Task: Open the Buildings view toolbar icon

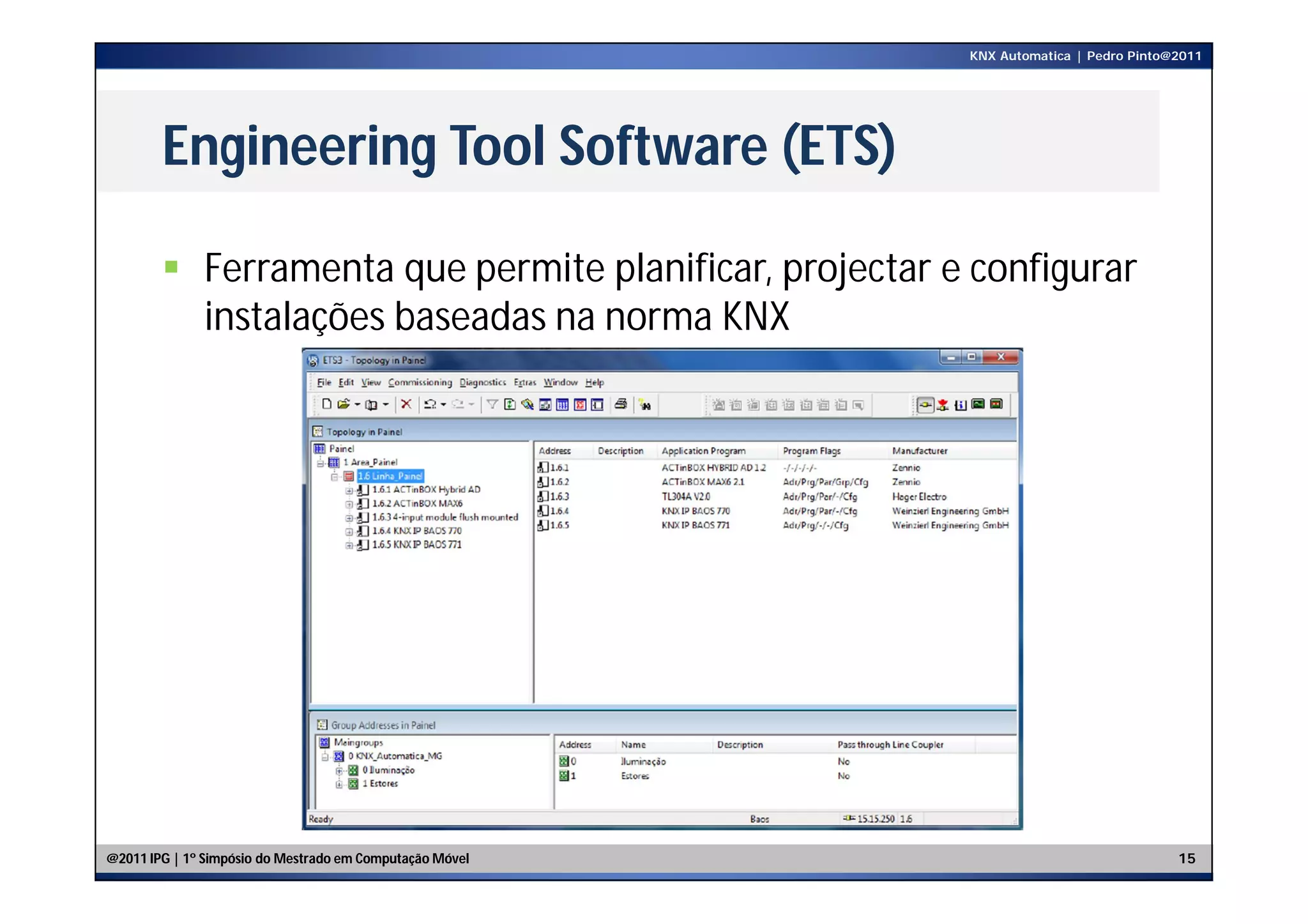Action: (x=545, y=405)
